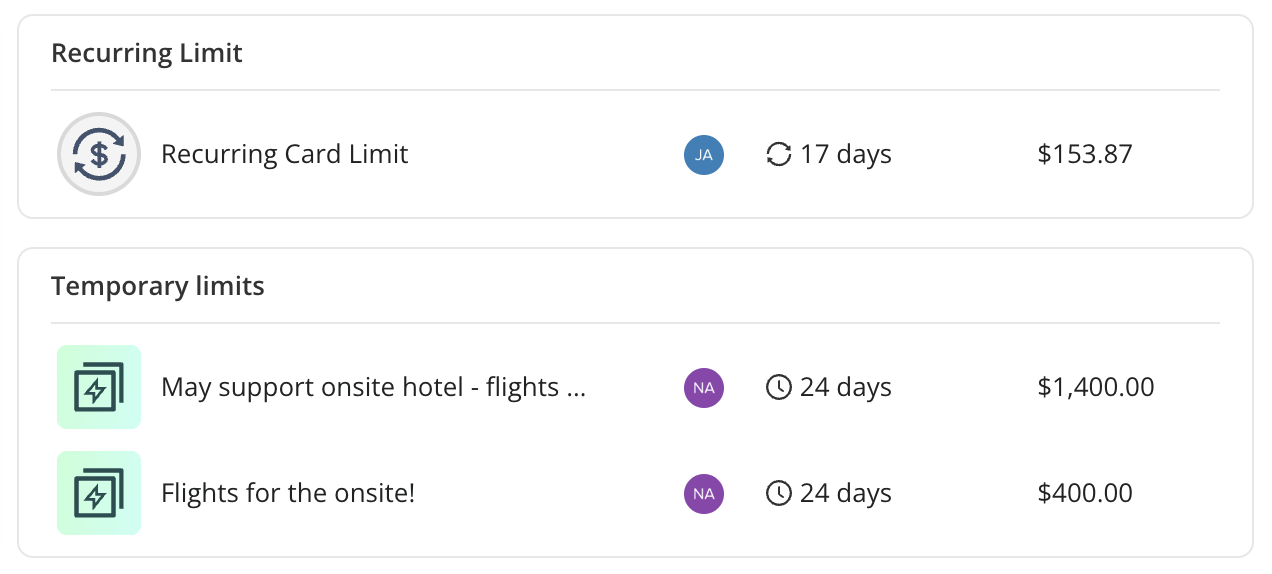Open the Recurring Card Limit entry
Viewport: 1272px width, 574px height.
285,154
